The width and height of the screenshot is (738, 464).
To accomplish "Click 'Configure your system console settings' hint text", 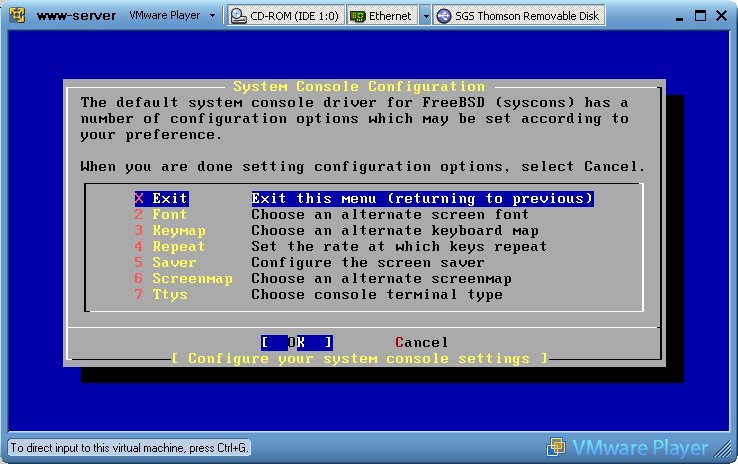I will click(360, 359).
